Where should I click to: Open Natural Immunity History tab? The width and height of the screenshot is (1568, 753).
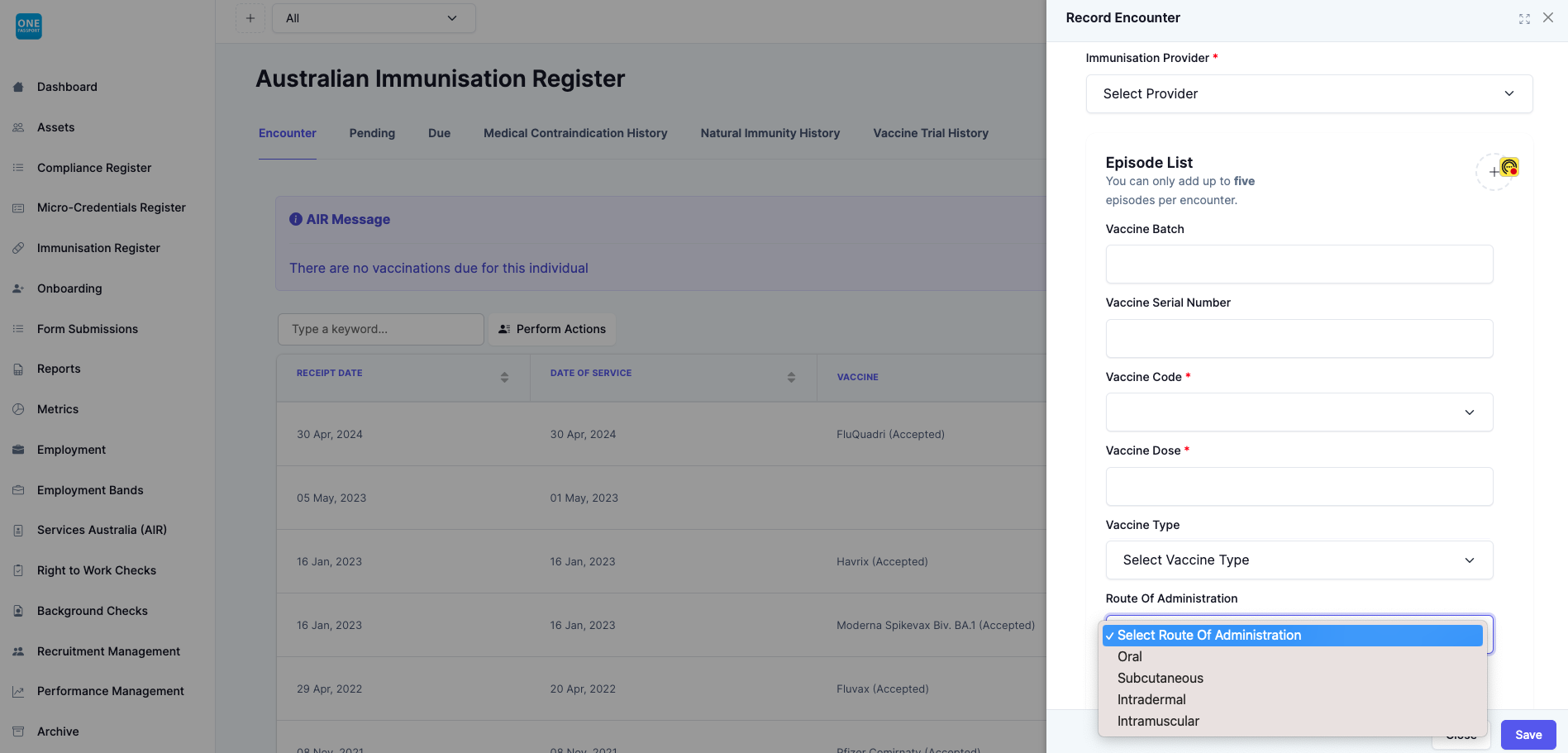[770, 133]
